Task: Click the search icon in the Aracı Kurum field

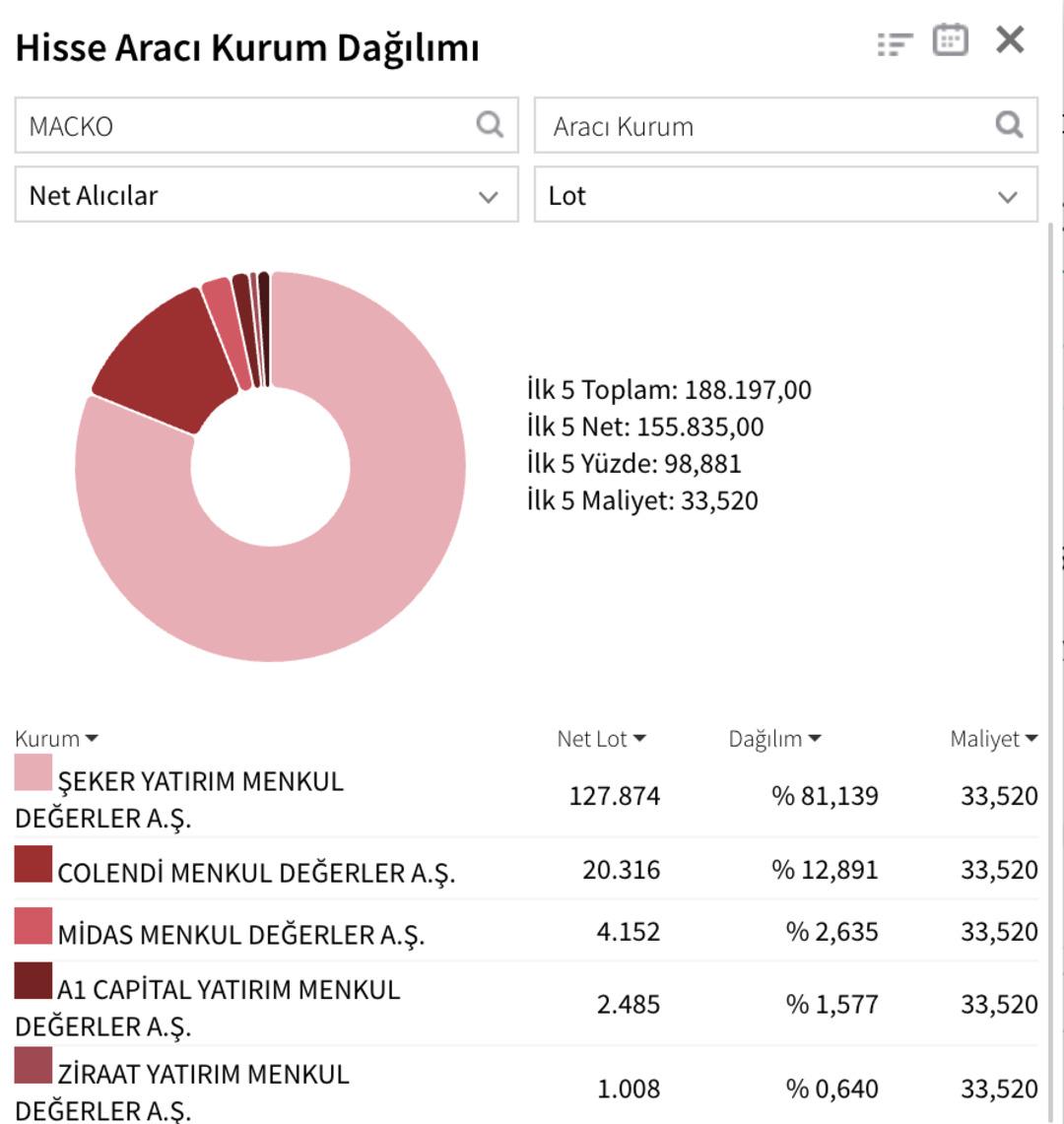Action: [1009, 125]
